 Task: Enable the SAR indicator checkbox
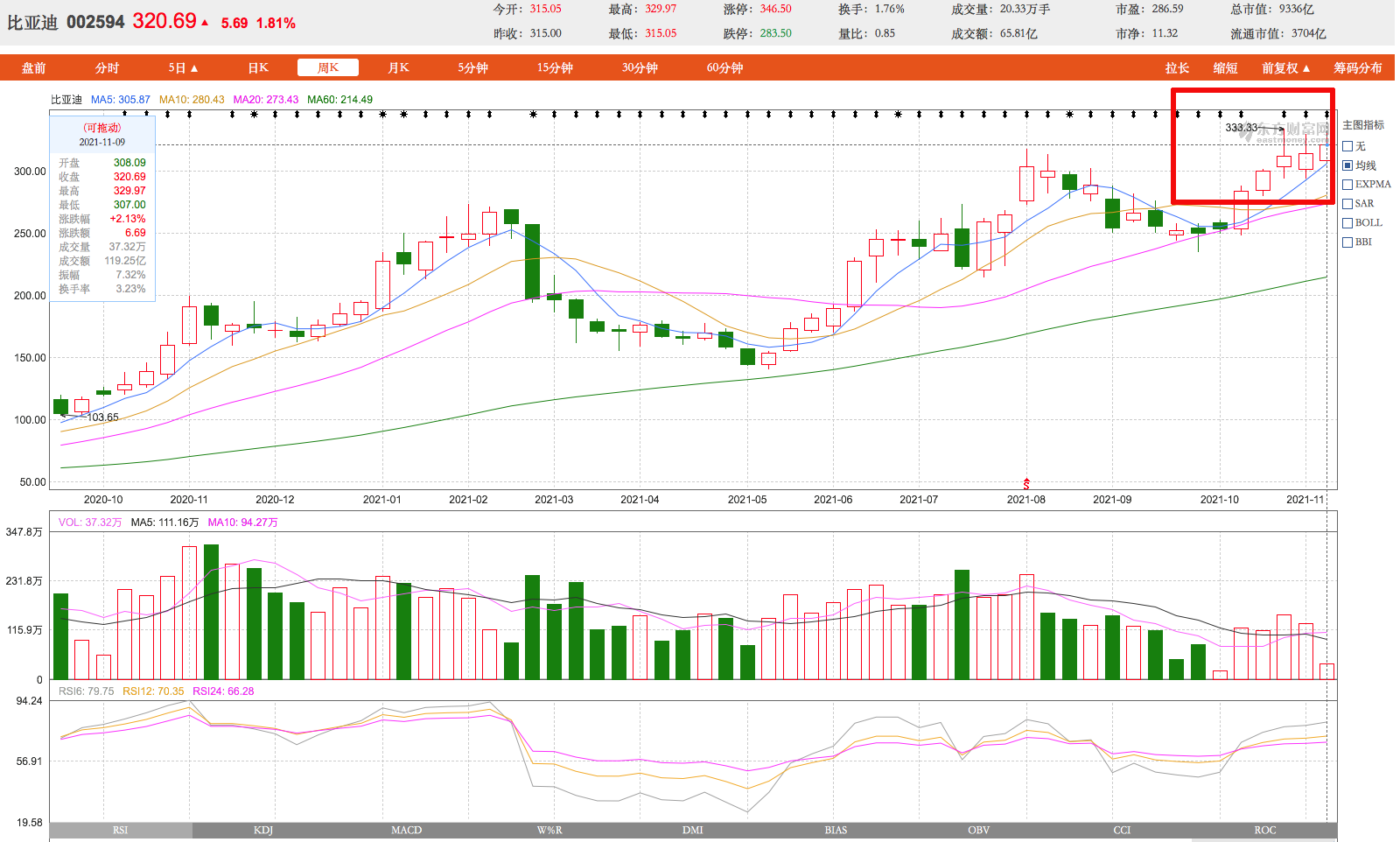coord(1347,204)
